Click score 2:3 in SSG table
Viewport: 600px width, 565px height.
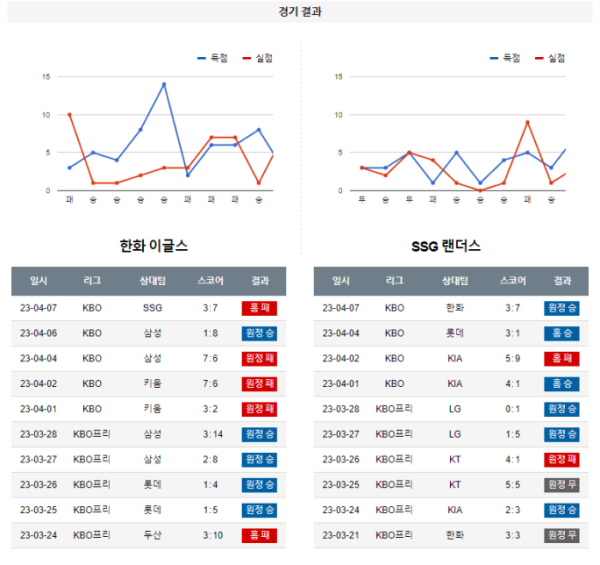tap(513, 510)
